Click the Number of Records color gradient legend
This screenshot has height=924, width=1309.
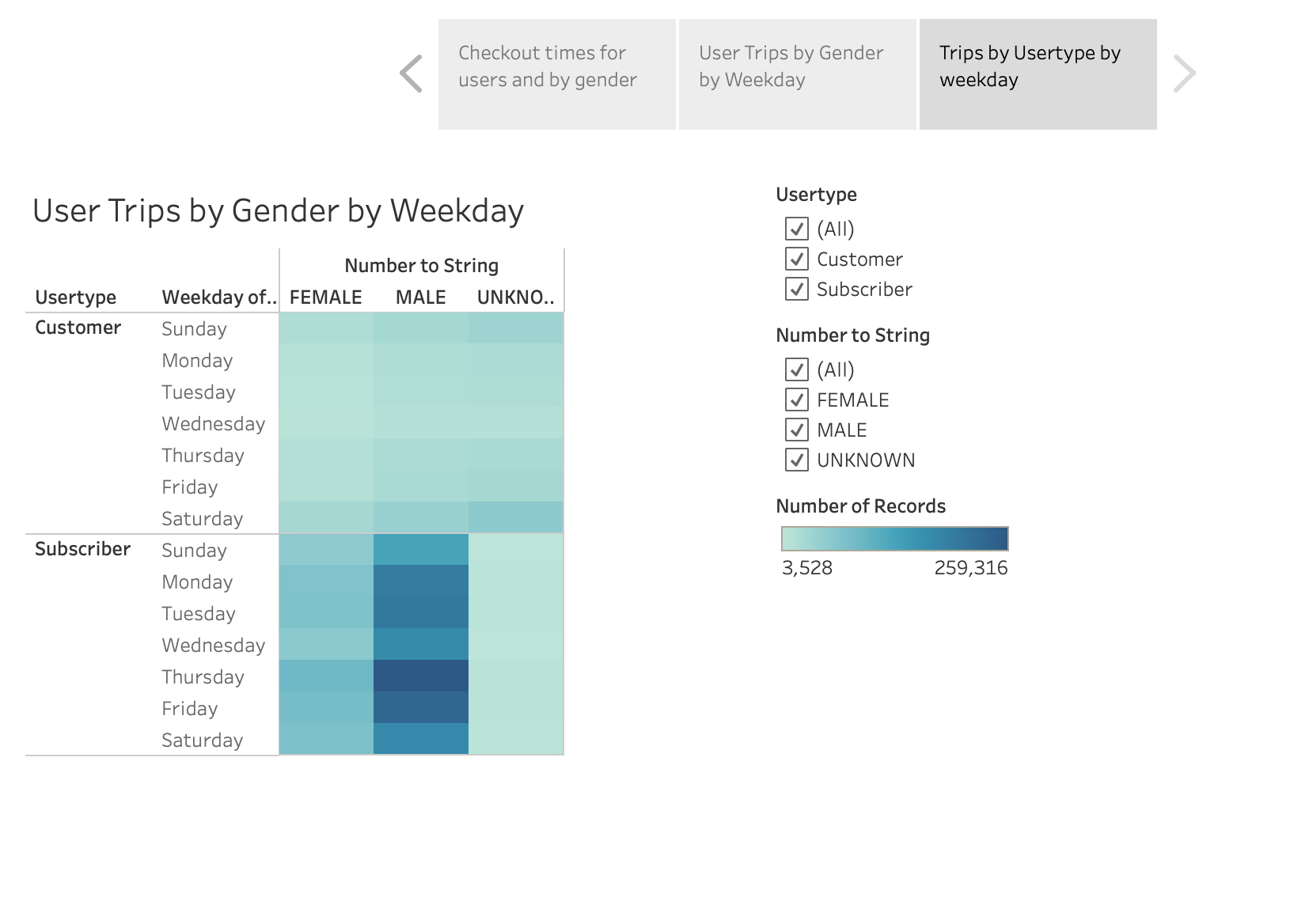(895, 539)
